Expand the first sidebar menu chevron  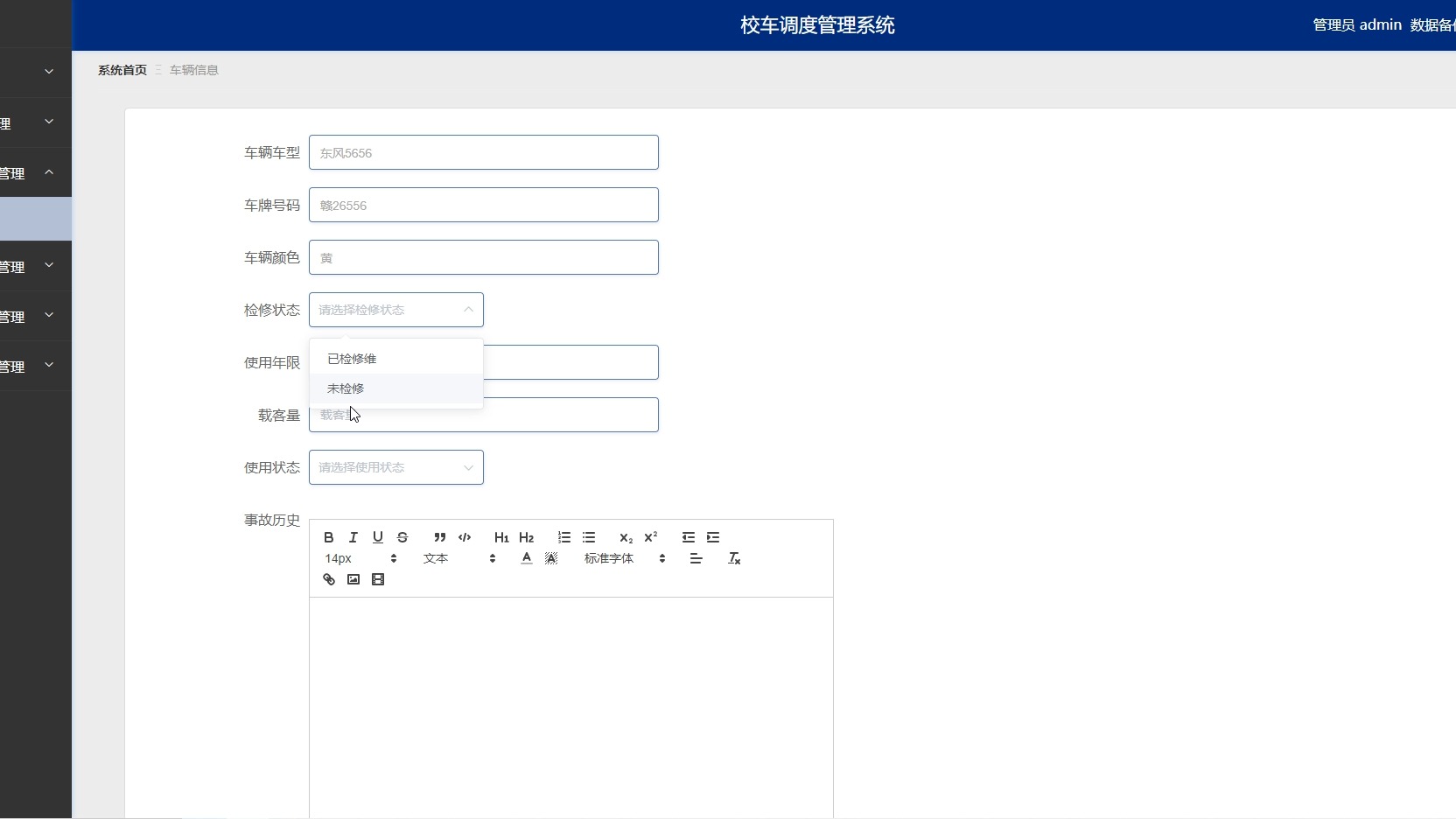point(49,72)
